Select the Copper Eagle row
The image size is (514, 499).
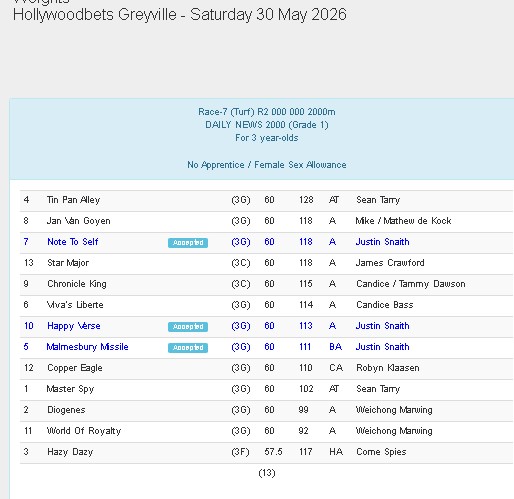(x=266, y=368)
